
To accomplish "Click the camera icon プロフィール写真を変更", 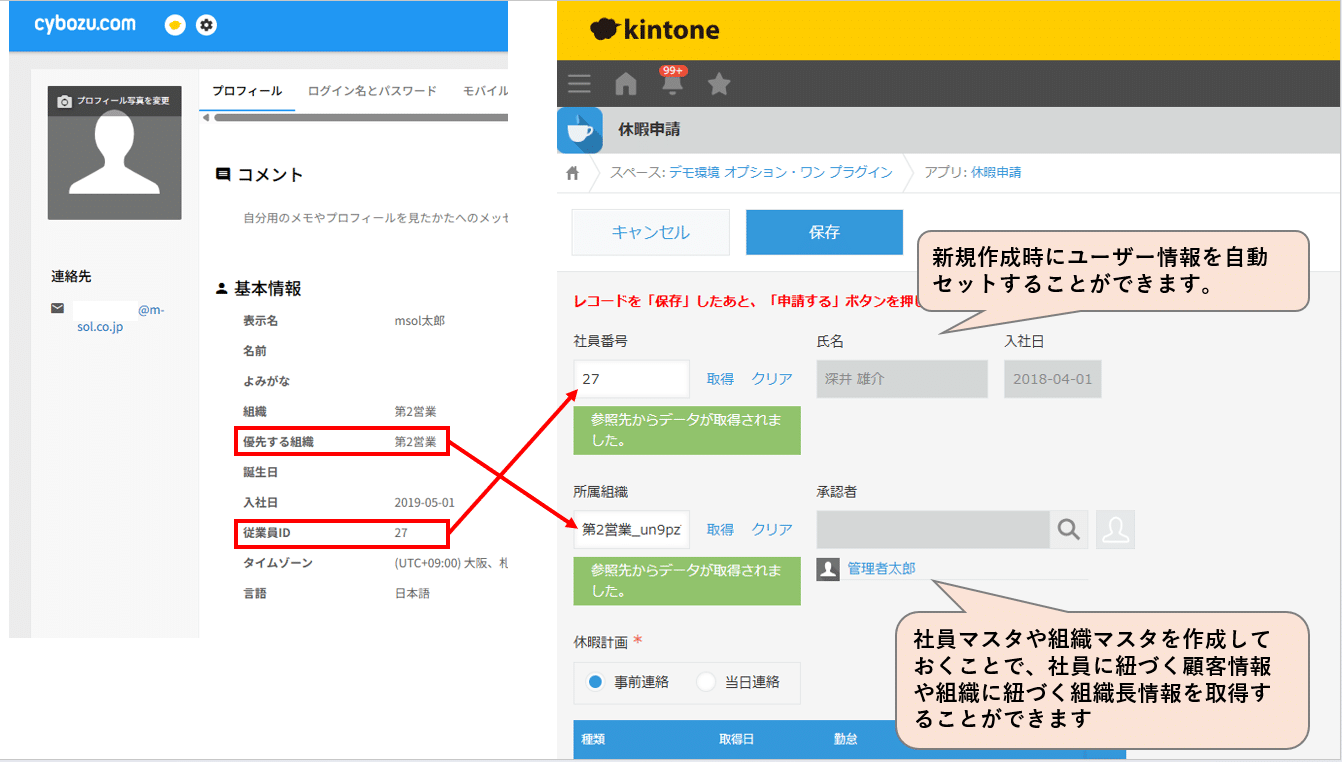I will click(65, 101).
